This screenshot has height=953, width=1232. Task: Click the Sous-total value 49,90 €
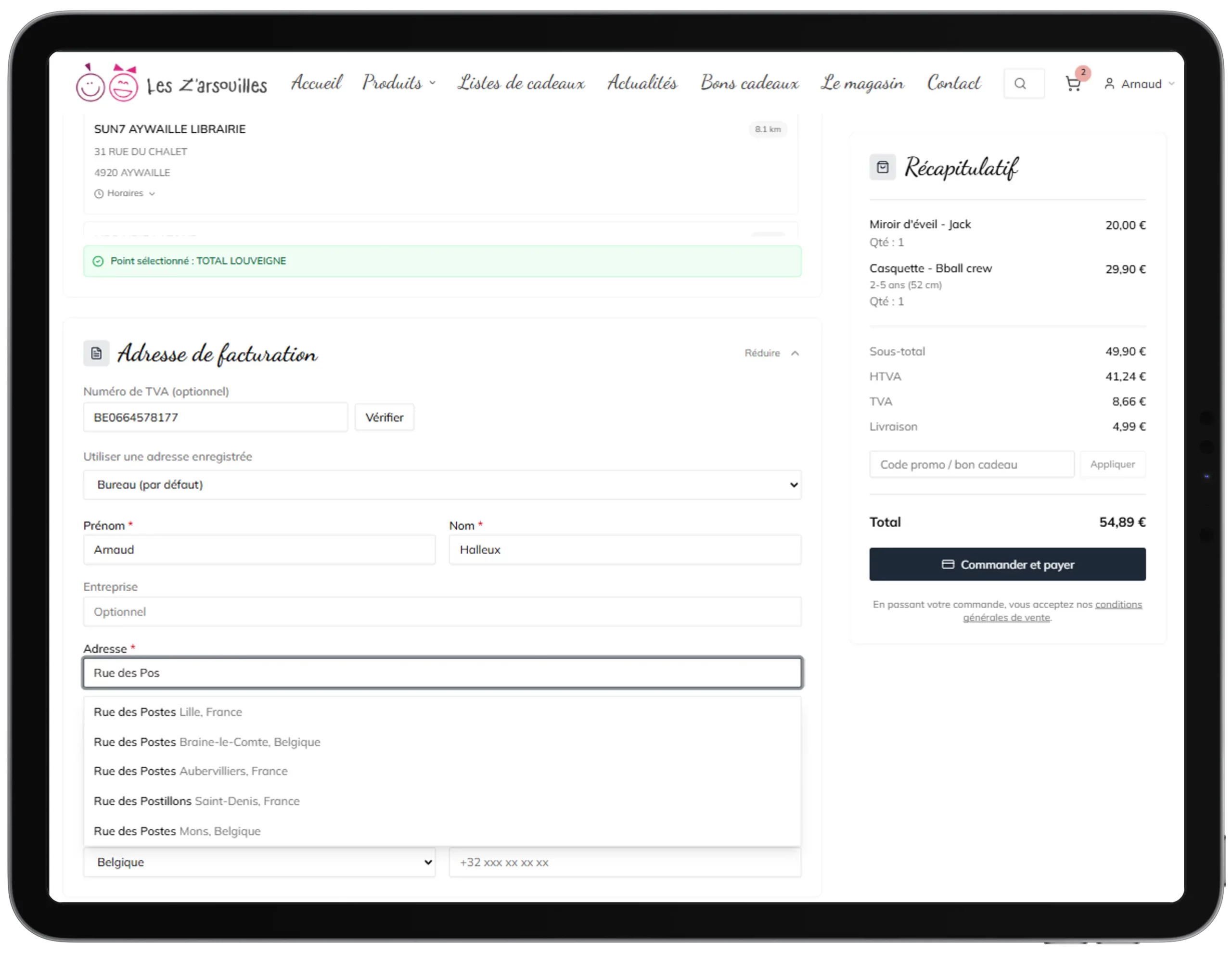pyautogui.click(x=1125, y=351)
